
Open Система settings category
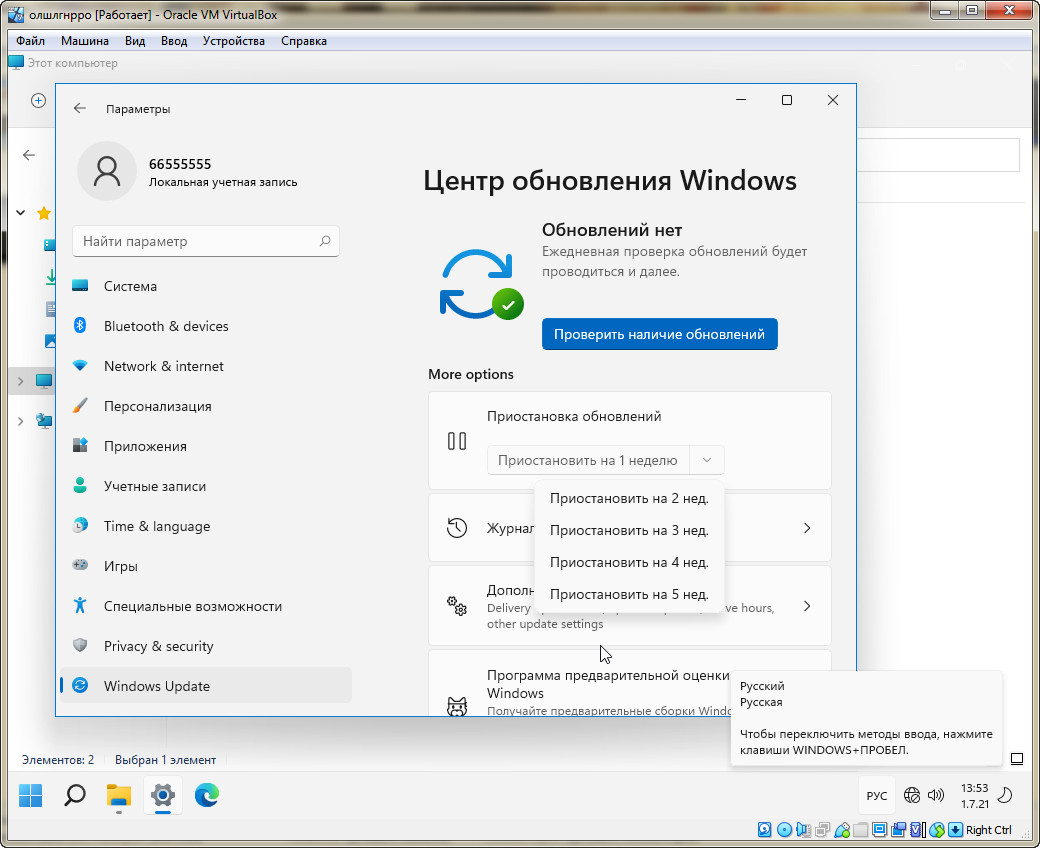[x=130, y=286]
